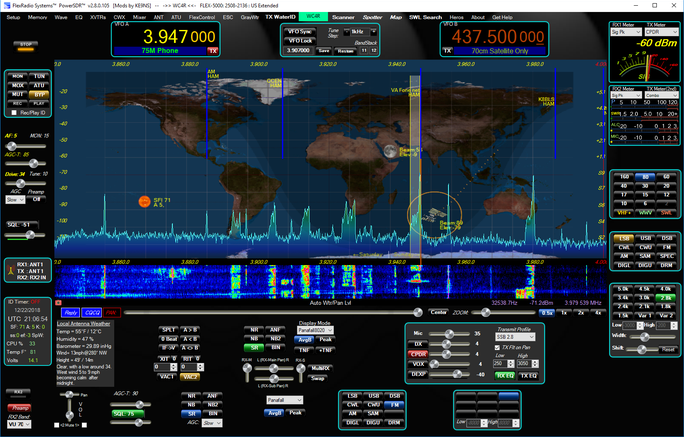Set zoom to 4x
The image size is (684, 437).
pyautogui.click(x=598, y=313)
